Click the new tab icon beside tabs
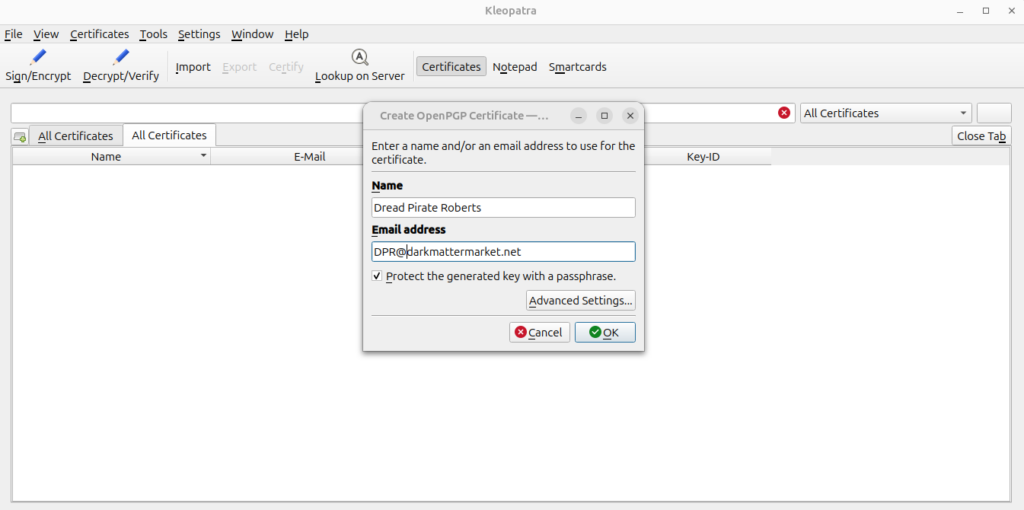 20,136
